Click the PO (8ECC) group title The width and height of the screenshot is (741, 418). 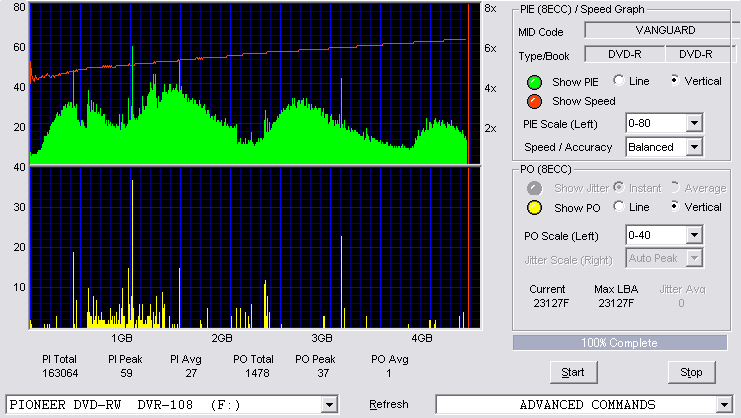tap(545, 169)
